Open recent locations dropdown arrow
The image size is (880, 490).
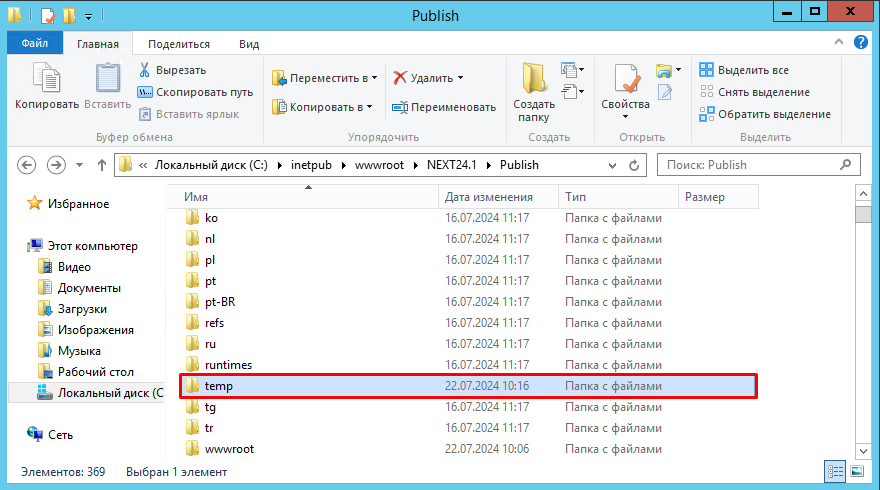(79, 165)
